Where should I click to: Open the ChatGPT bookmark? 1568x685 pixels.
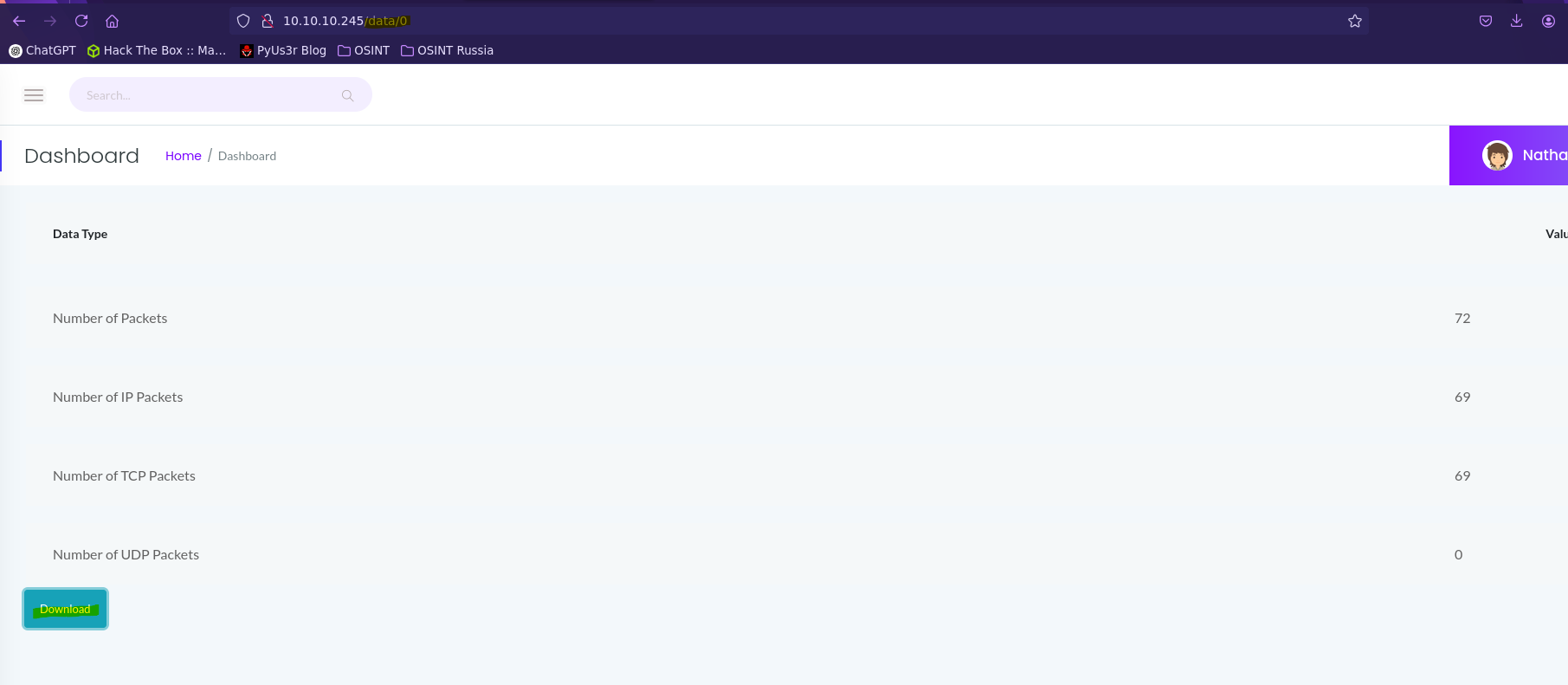point(42,50)
